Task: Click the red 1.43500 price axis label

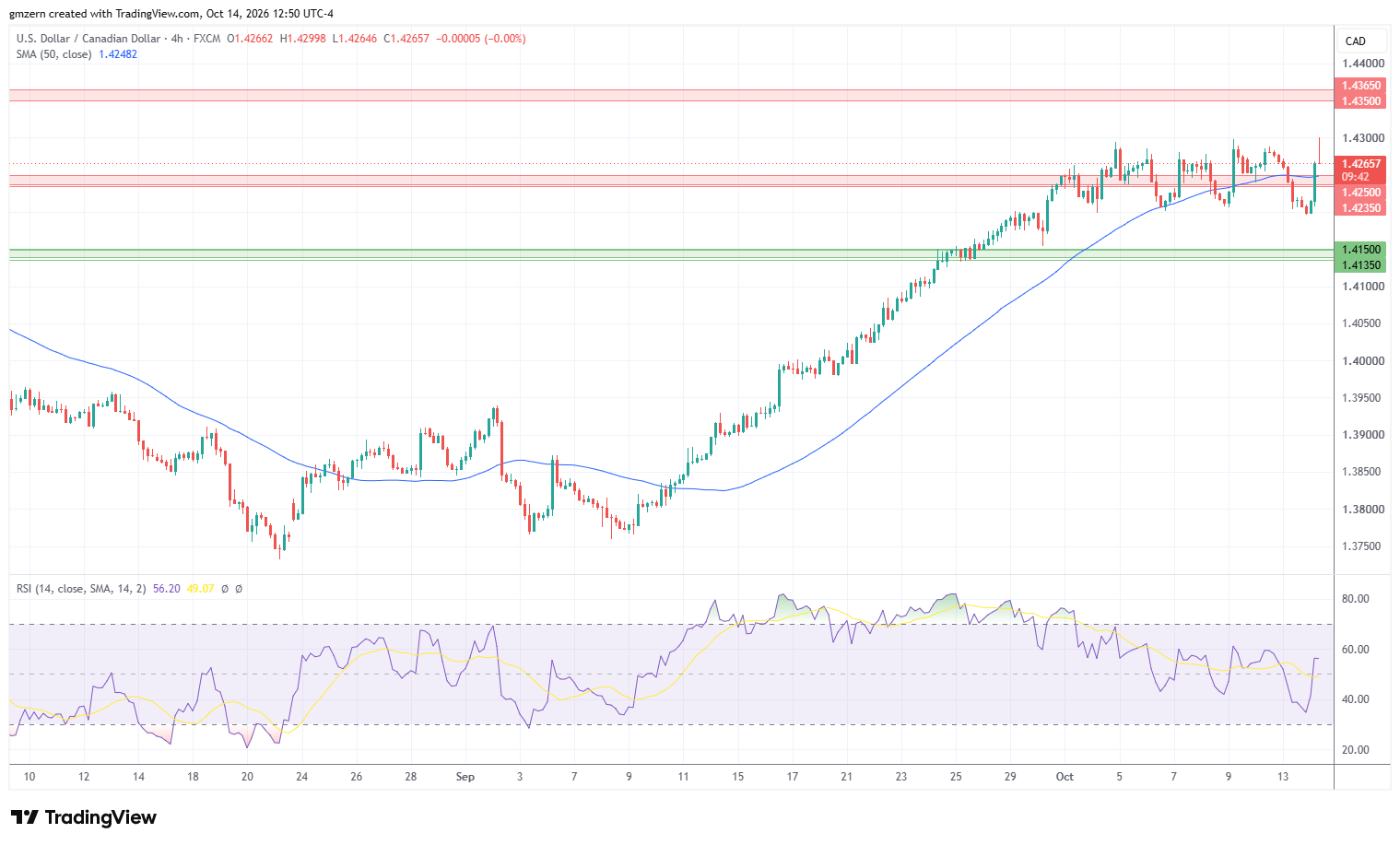Action: pyautogui.click(x=1360, y=101)
